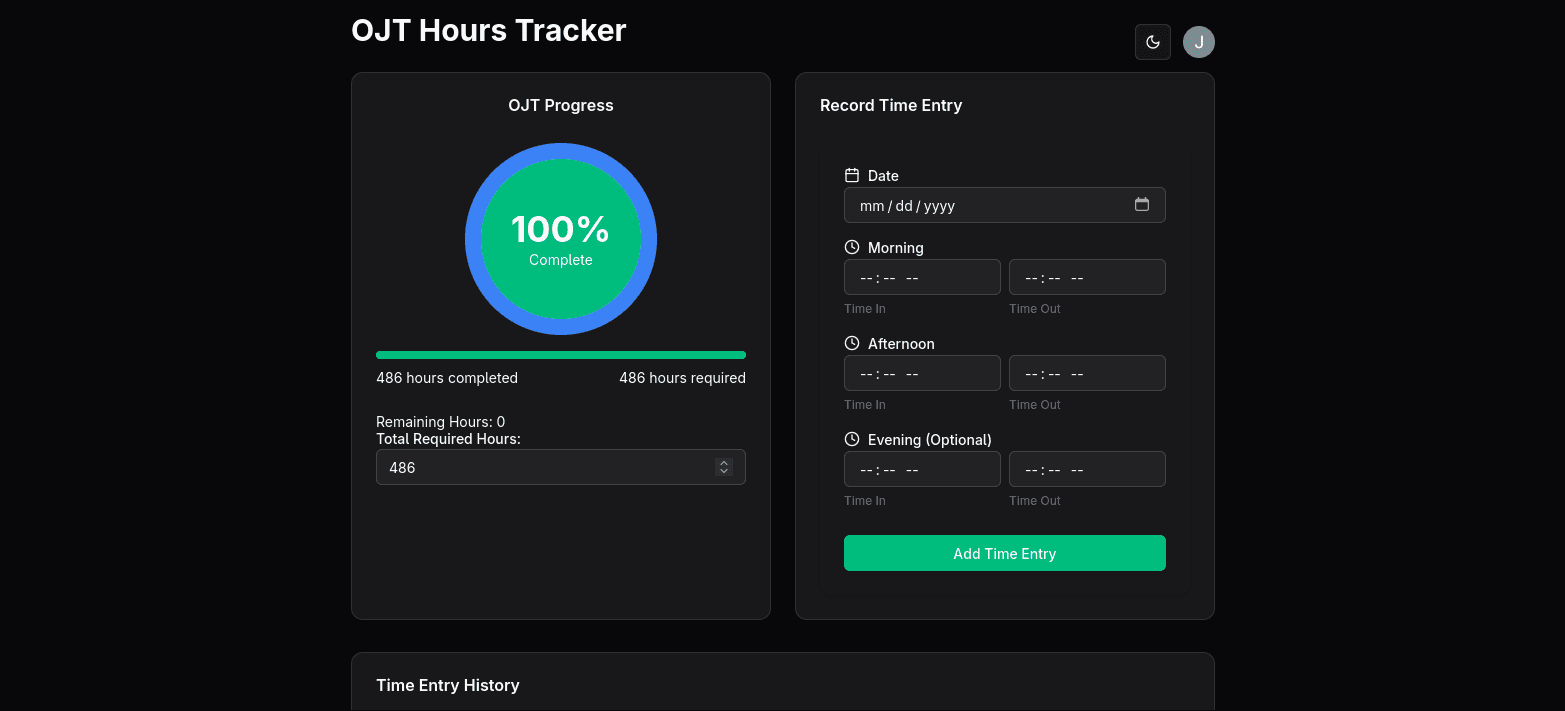1565x711 pixels.
Task: Click the Morning Time In field
Action: (x=922, y=277)
